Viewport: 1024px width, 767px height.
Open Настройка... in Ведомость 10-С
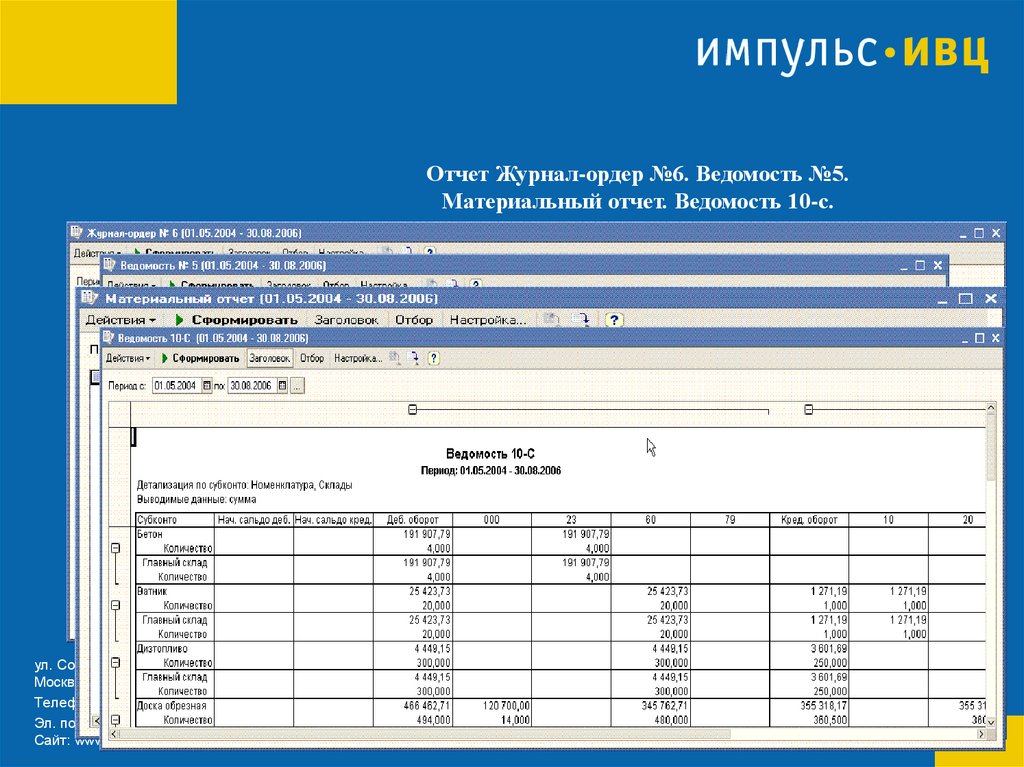358,358
